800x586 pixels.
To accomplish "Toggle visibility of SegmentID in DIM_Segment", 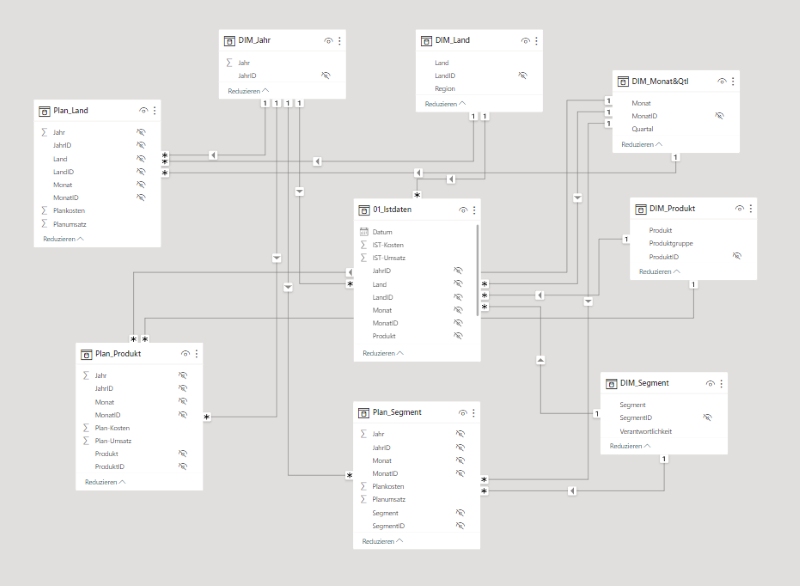I will [707, 417].
